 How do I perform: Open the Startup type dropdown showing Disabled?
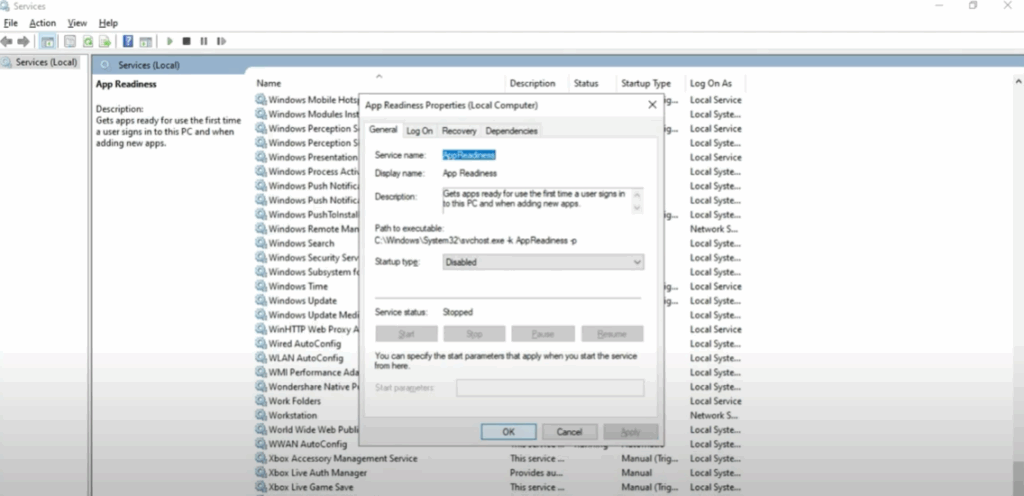pyautogui.click(x=543, y=262)
